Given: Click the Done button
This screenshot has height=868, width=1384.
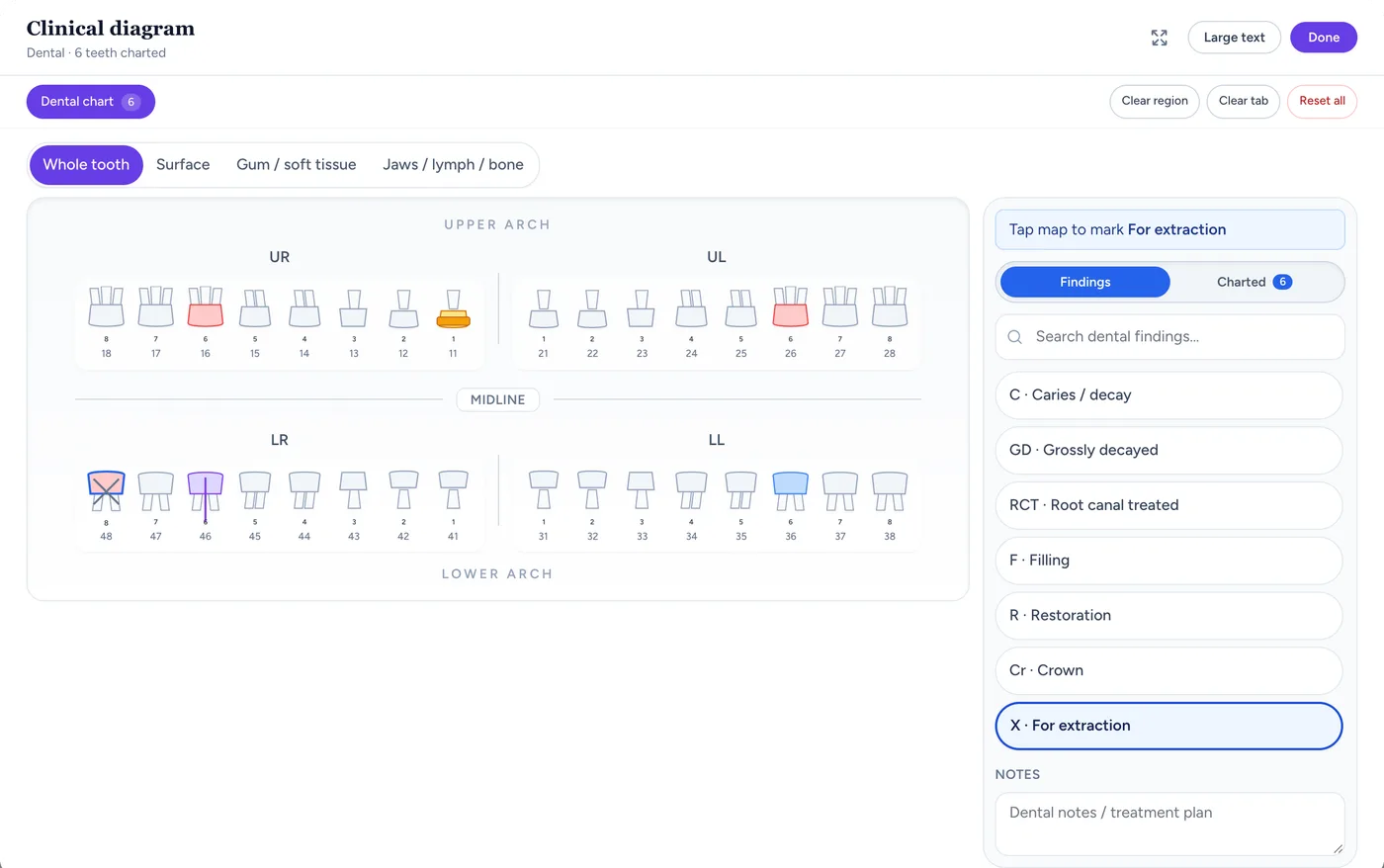Looking at the screenshot, I should coord(1324,38).
